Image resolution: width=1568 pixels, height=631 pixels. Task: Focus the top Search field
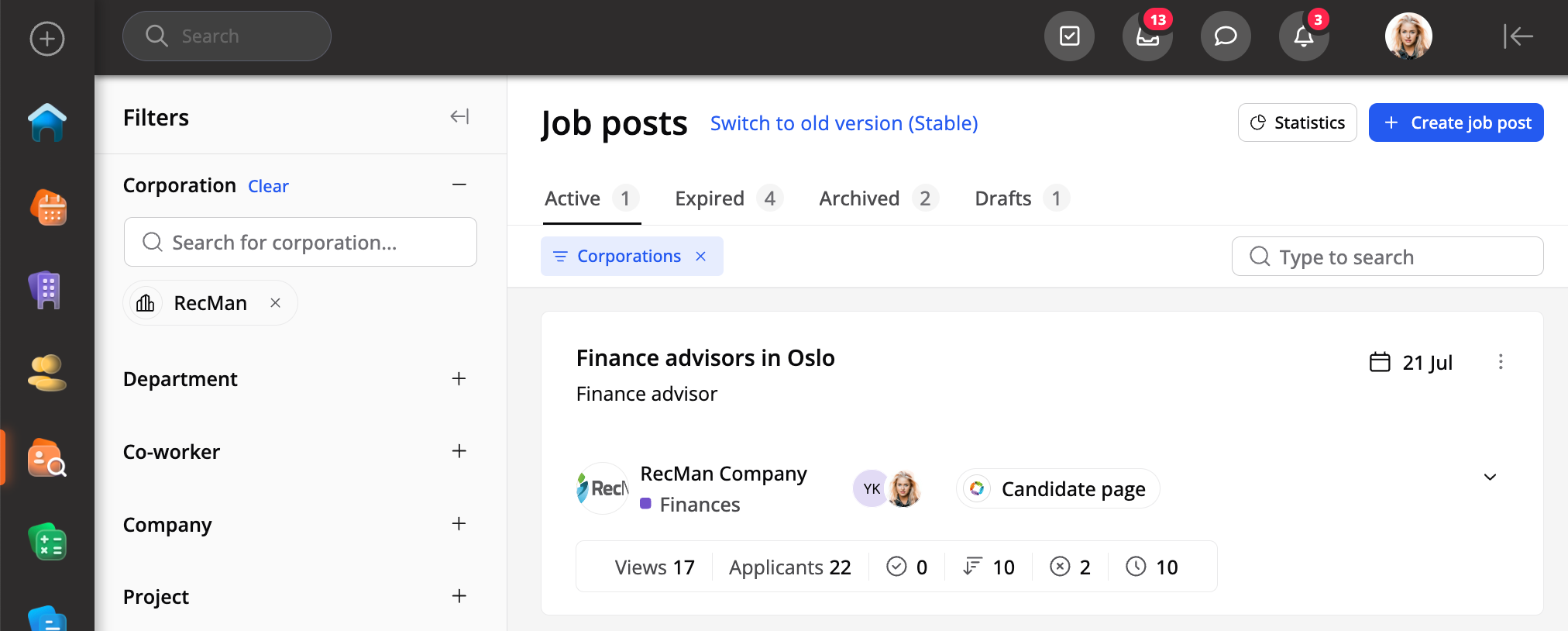pos(226,36)
